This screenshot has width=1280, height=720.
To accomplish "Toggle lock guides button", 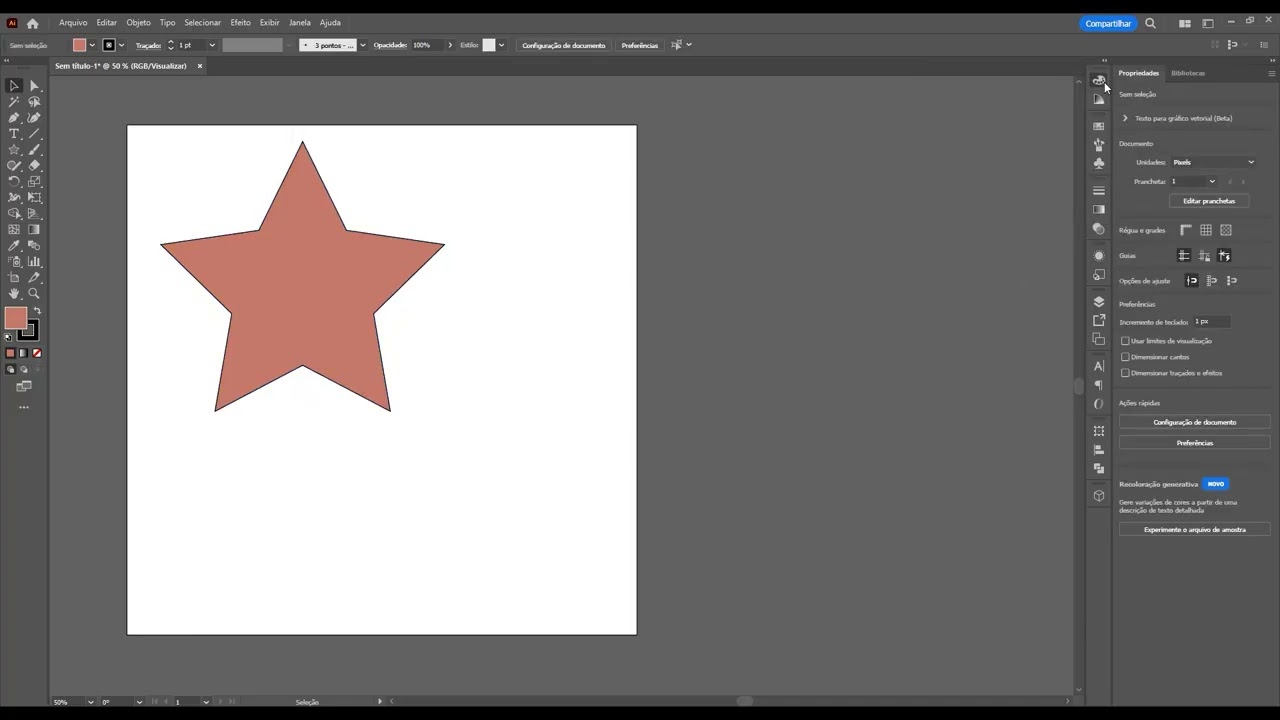I will [1204, 256].
